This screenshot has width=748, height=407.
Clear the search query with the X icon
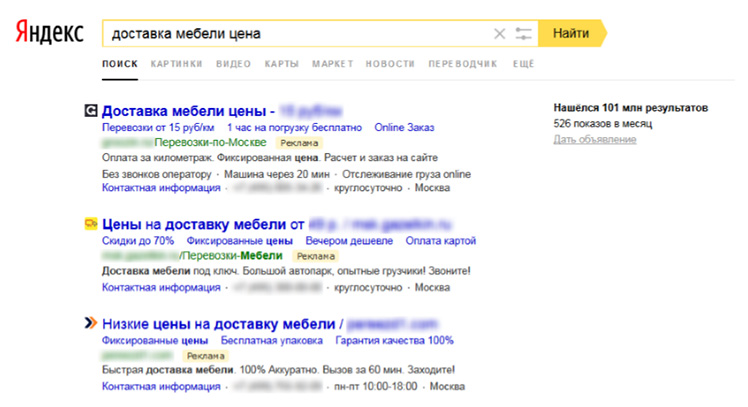(499, 34)
